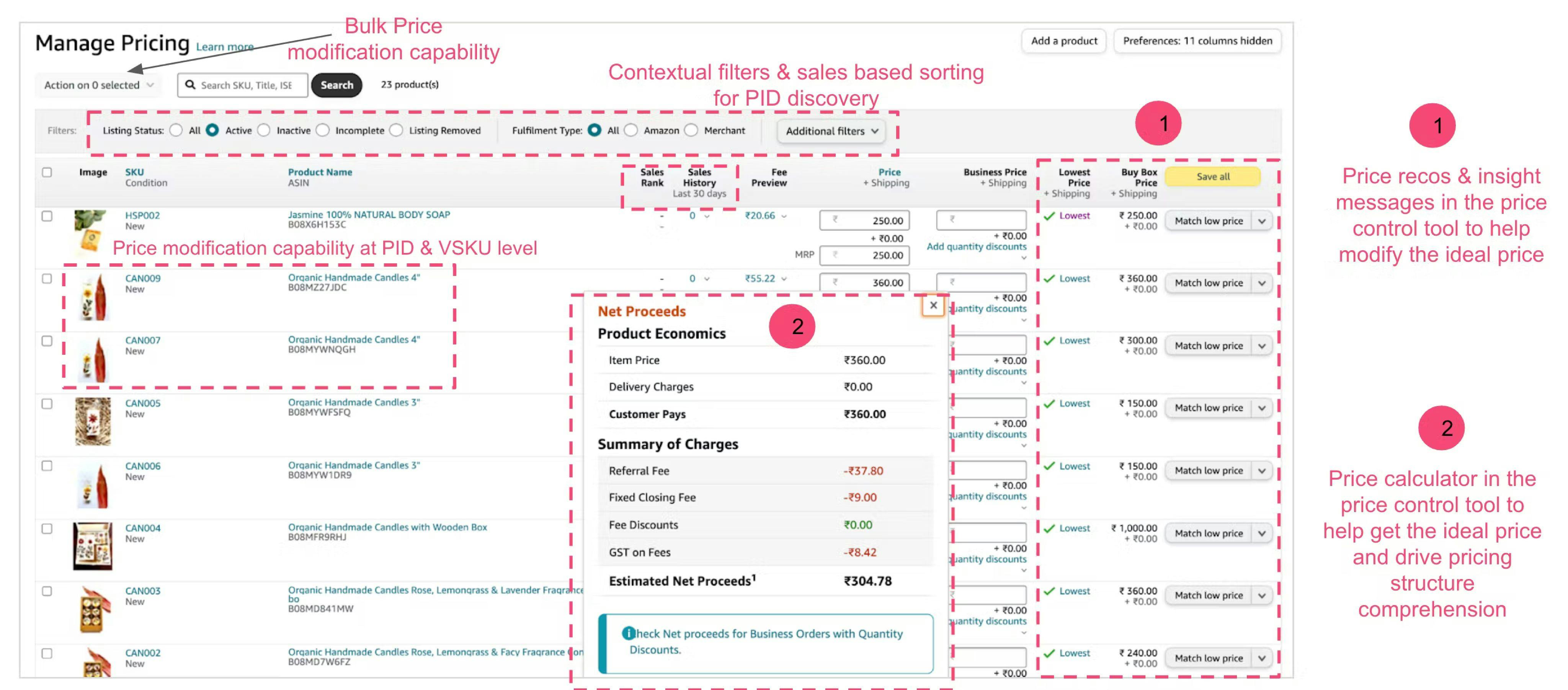
Task: Open the CAN004 wooden box product image
Action: 93,546
